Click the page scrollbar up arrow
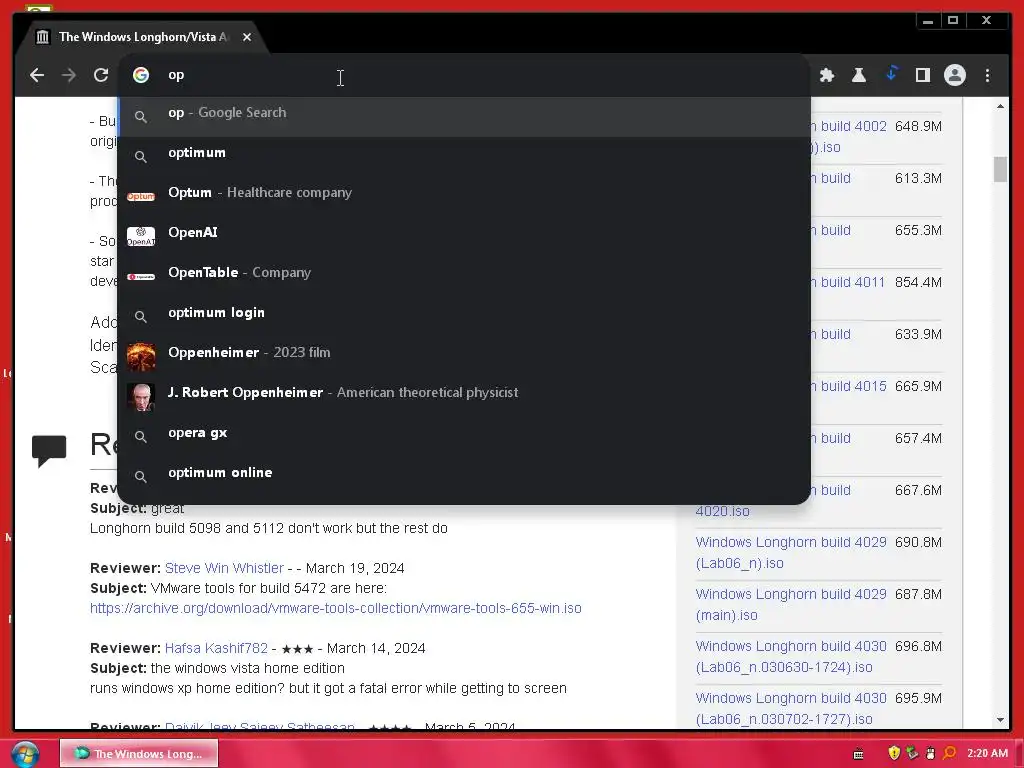The image size is (1024, 768). 1000,106
